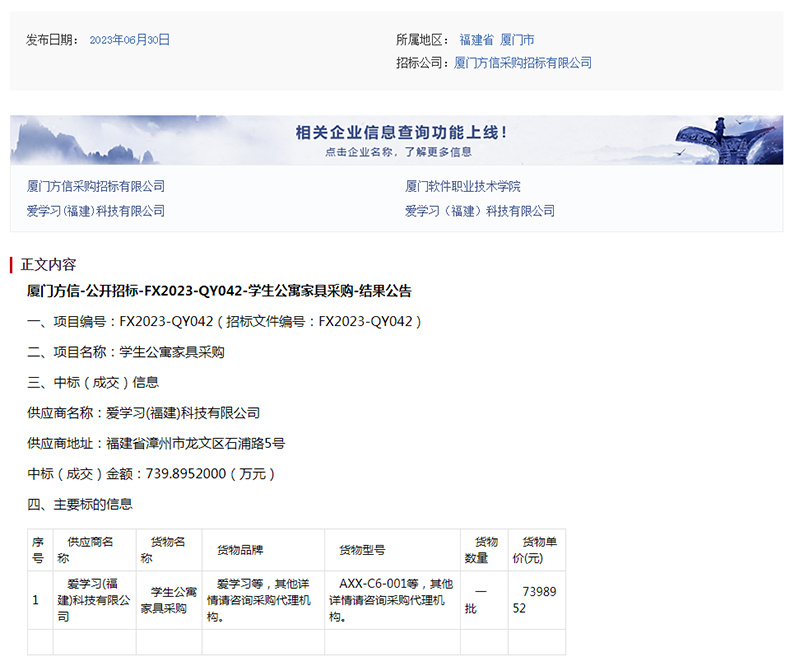790x666 pixels.
Task: Open 厦门方信采购招标有限公司 in the company list
Action: coord(96,186)
